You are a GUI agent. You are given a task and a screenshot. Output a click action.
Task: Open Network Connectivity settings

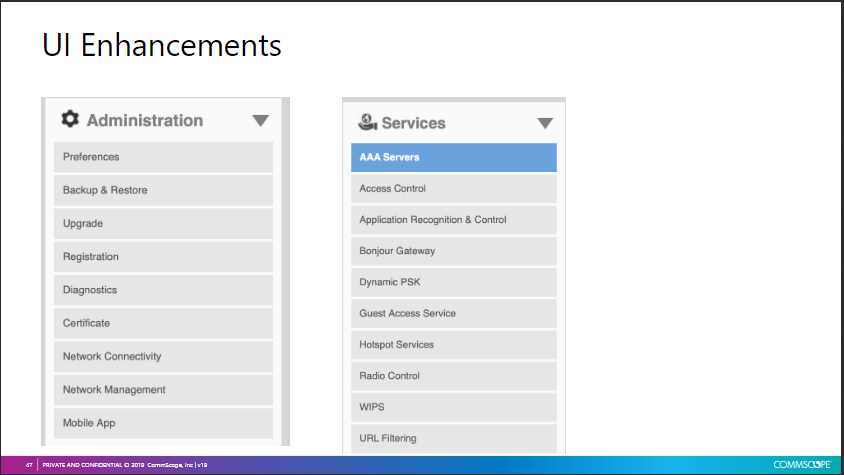click(x=163, y=356)
